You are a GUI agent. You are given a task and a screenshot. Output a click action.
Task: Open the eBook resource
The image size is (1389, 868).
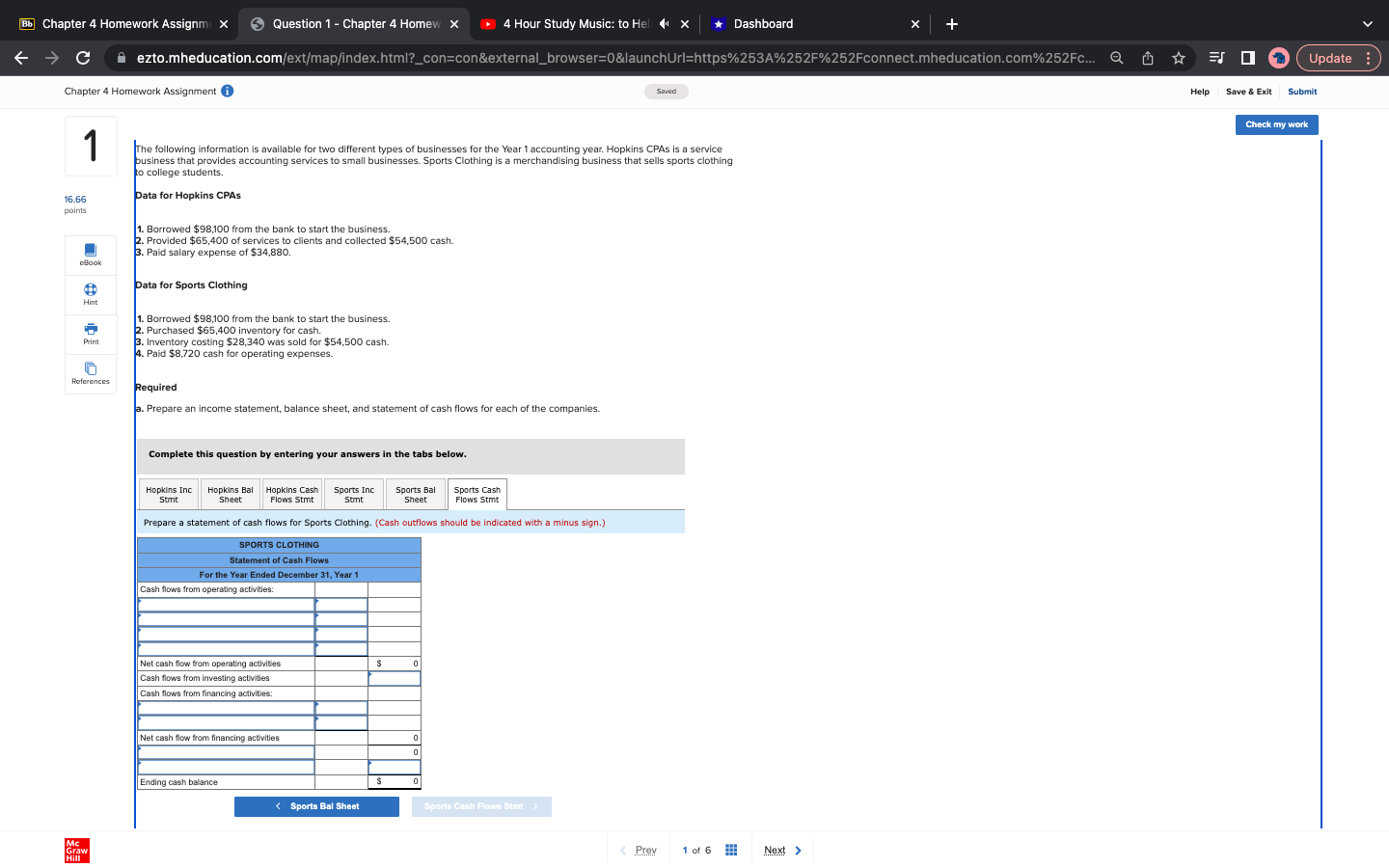(x=91, y=255)
